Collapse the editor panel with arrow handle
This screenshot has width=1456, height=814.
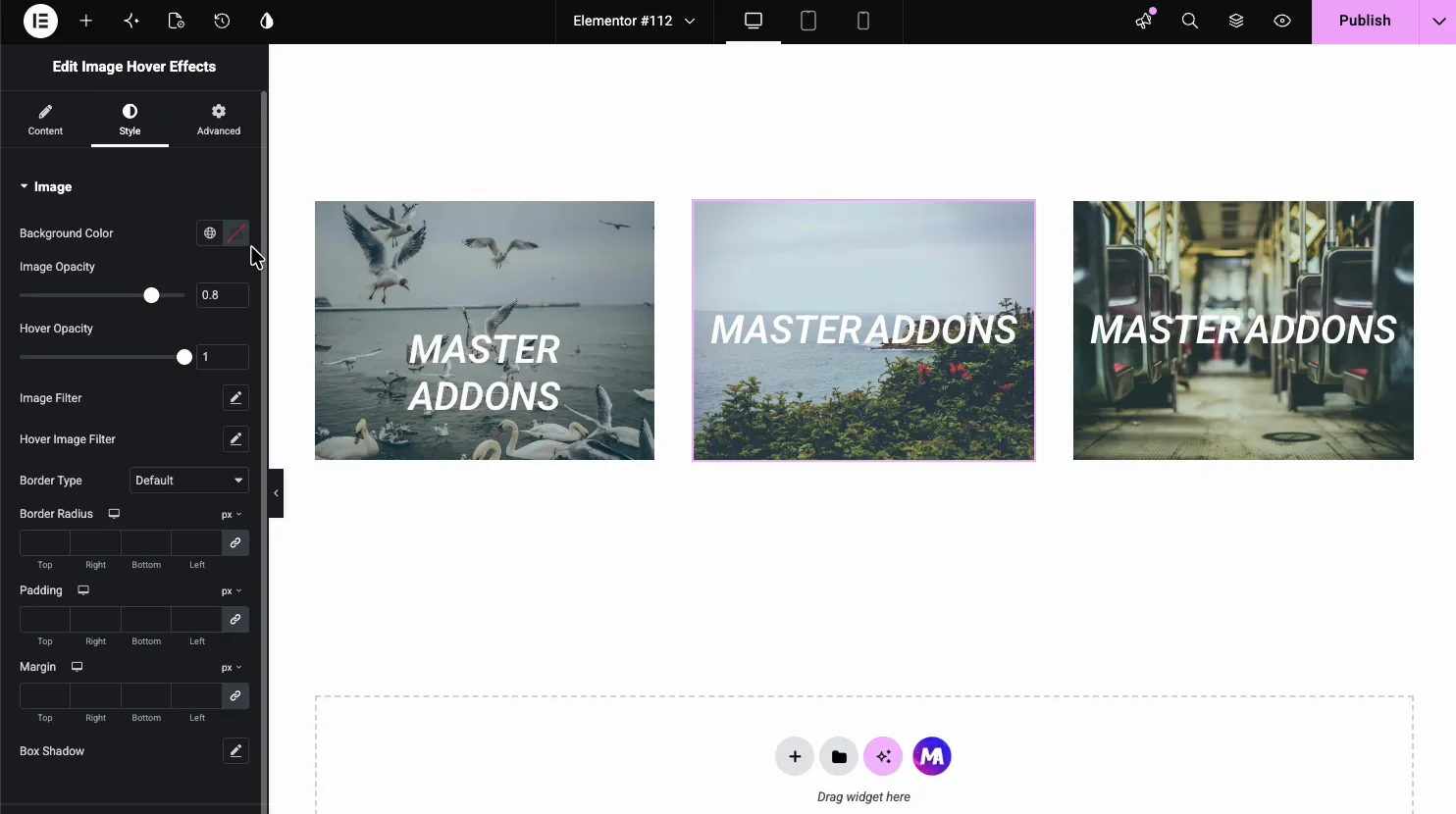276,493
